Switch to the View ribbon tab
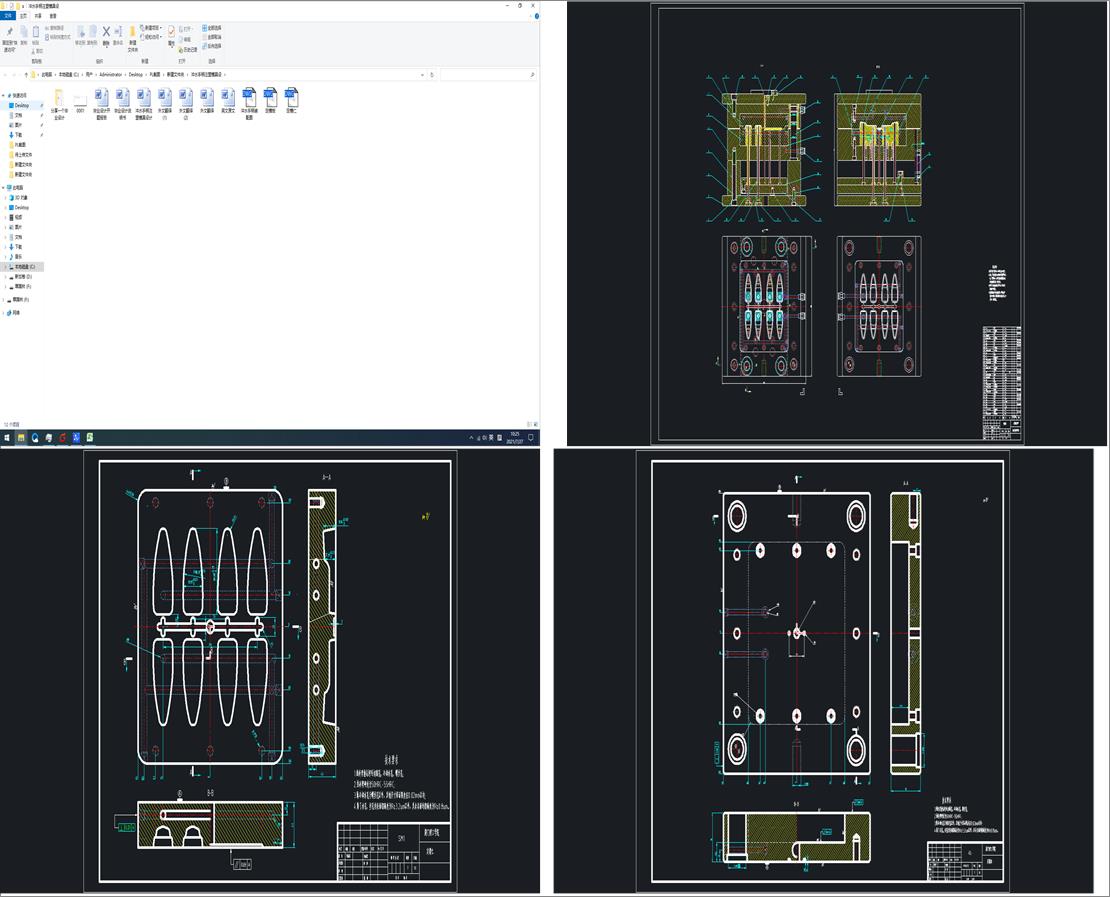1110x897 pixels. (54, 16)
